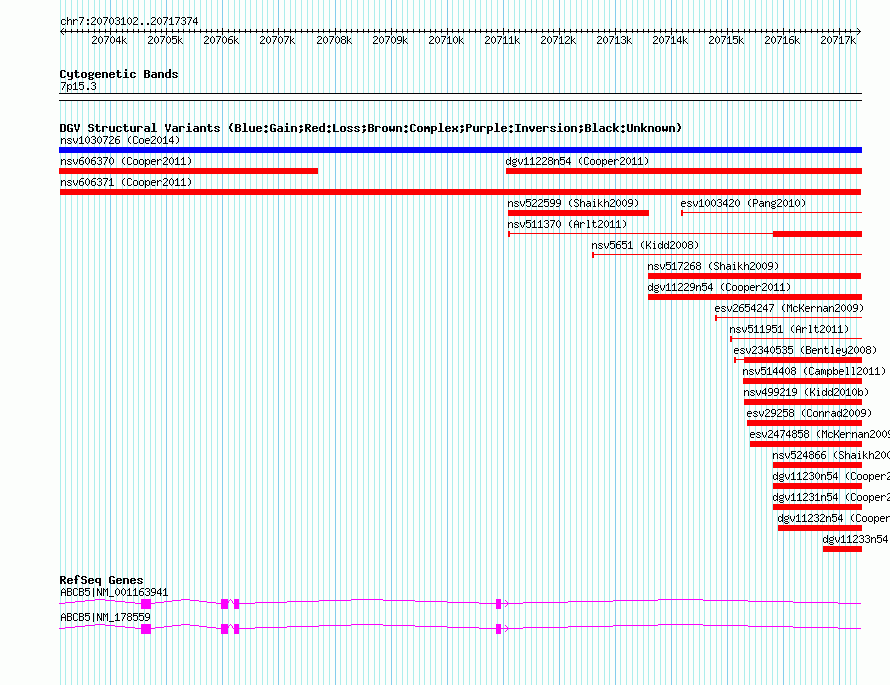Select the thick red segment of nsv511370

[817, 234]
